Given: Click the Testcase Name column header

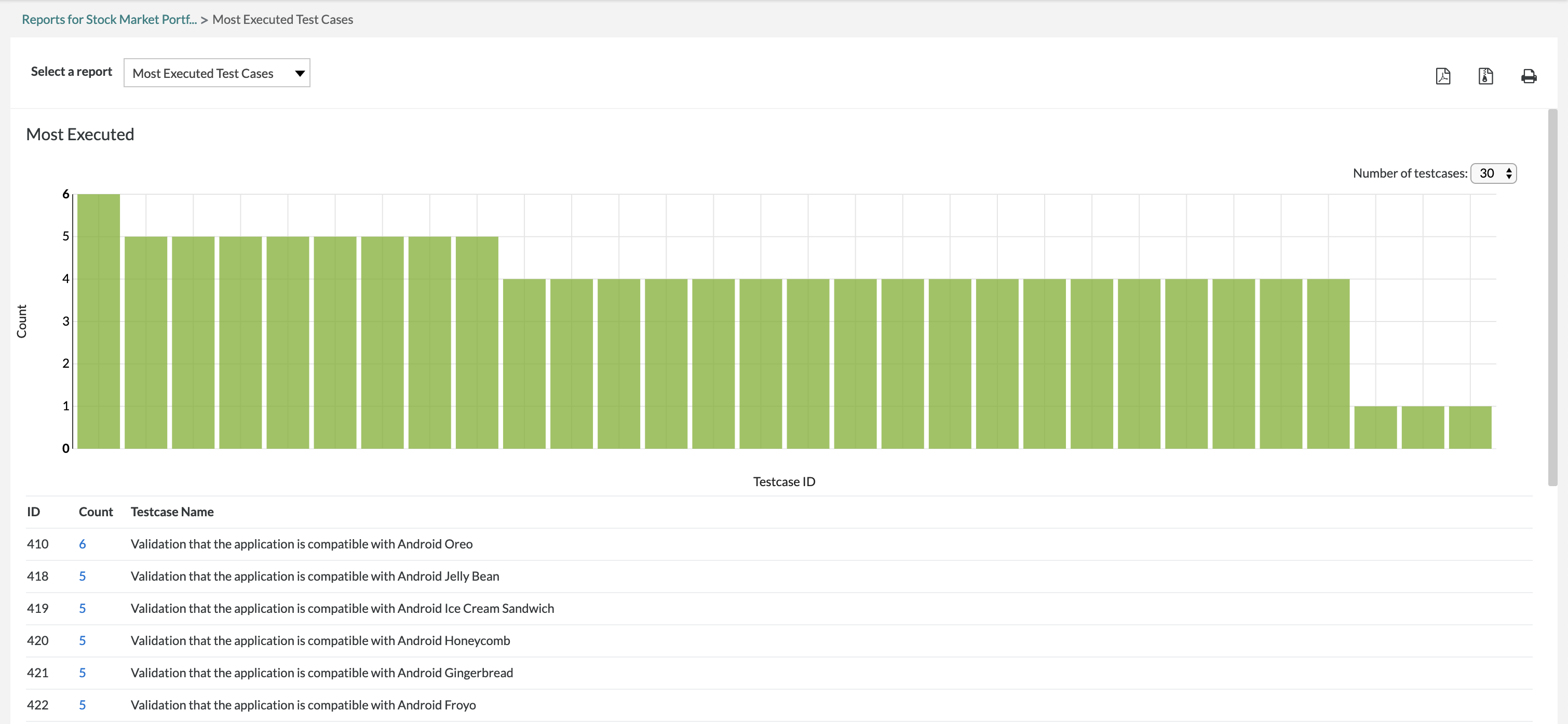Looking at the screenshot, I should (172, 512).
